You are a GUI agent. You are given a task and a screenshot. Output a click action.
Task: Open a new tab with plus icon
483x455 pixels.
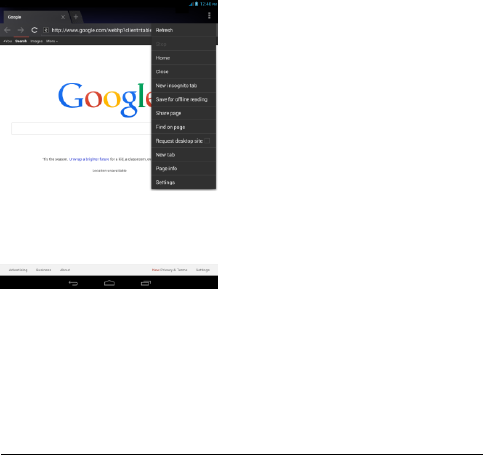click(76, 17)
